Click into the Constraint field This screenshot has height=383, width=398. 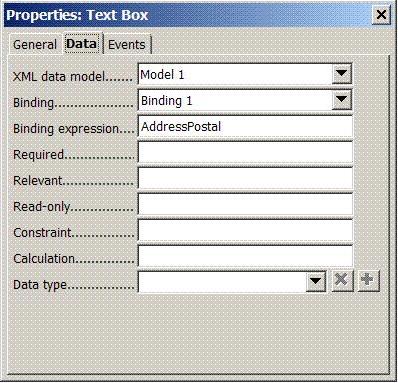245,230
